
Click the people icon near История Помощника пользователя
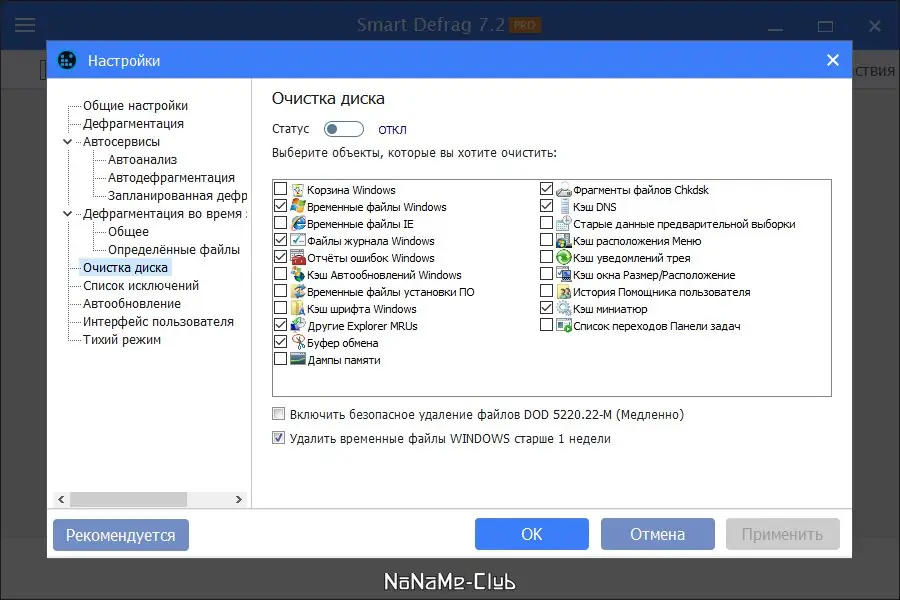(562, 291)
